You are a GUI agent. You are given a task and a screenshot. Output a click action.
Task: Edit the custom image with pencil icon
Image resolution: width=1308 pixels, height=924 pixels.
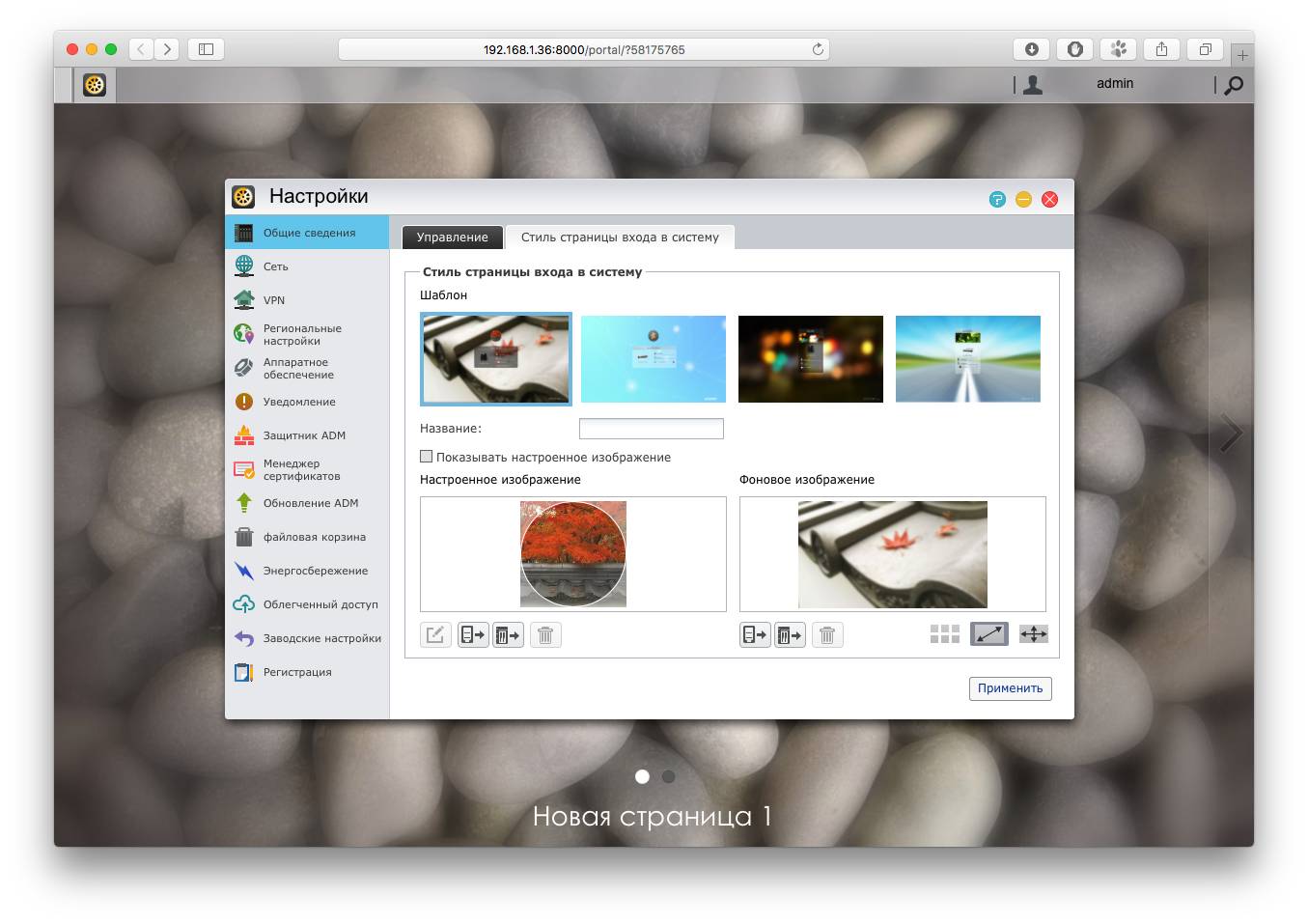pos(436,634)
